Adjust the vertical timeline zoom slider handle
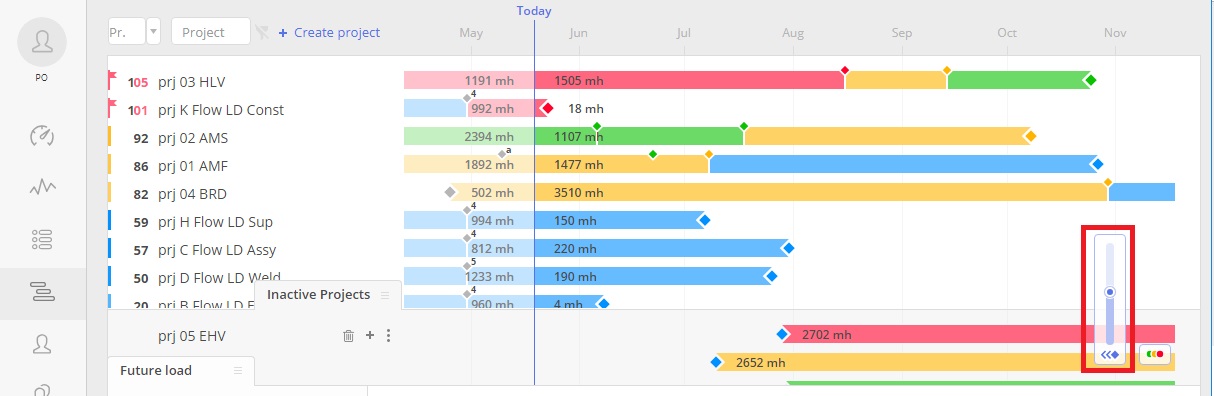The height and width of the screenshot is (396, 1214). pos(1109,292)
